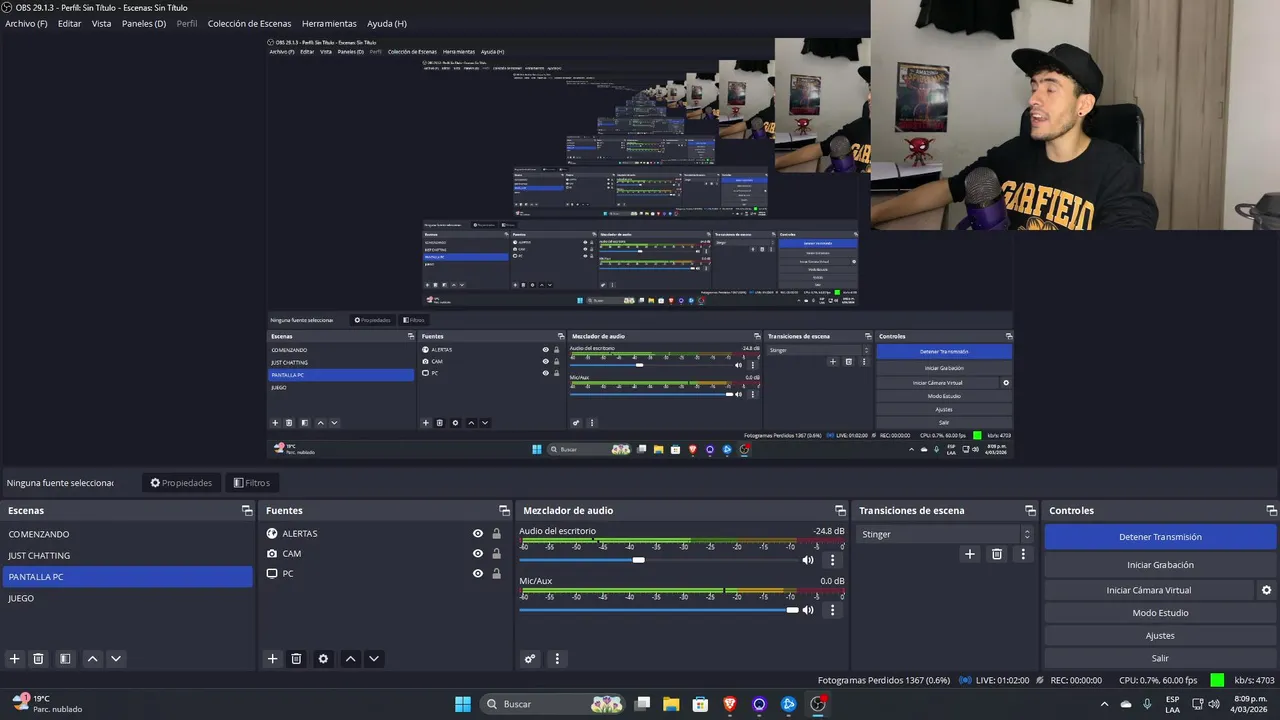Open transition properties three-dot icon
Screen dimensions: 1280x720
(x=1023, y=554)
